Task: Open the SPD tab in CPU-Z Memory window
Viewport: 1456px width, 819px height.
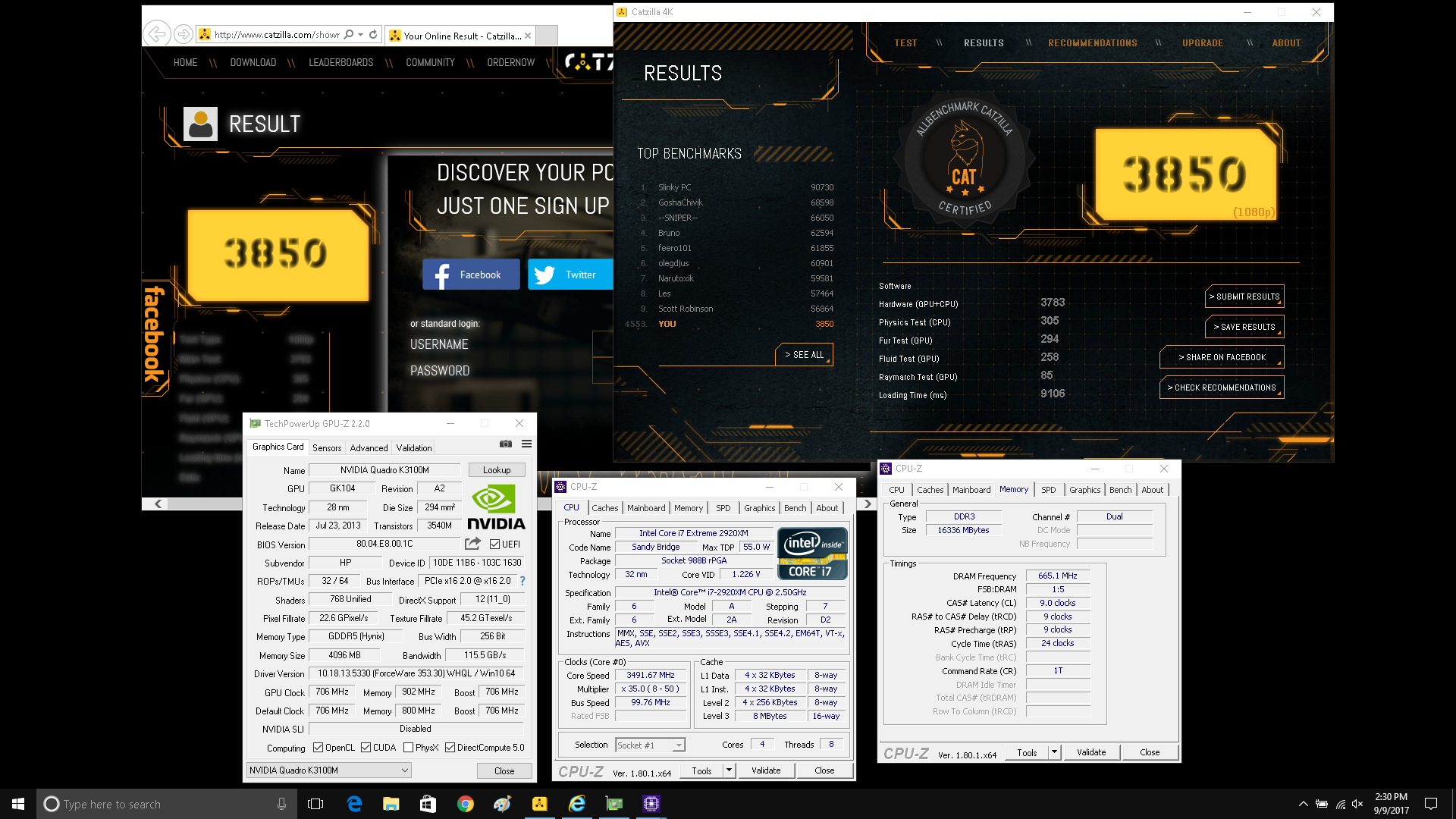Action: point(1049,490)
